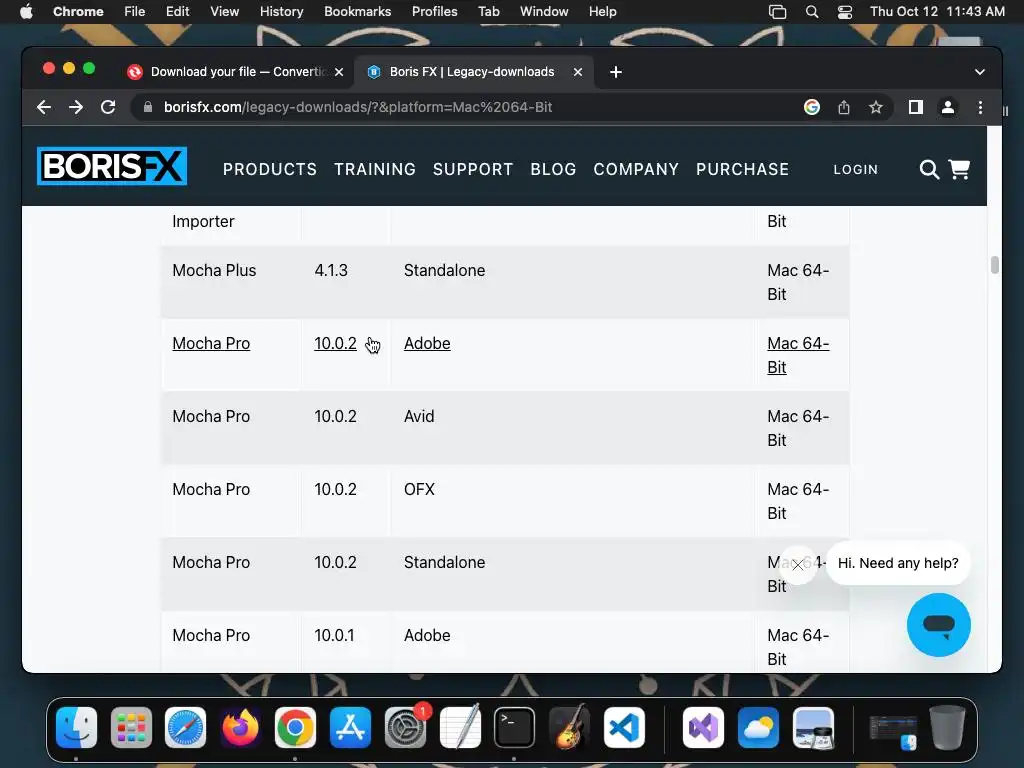Screen dimensions: 1024x768
Task: Open Visual Studio Code from the Dock
Action: coord(624,727)
